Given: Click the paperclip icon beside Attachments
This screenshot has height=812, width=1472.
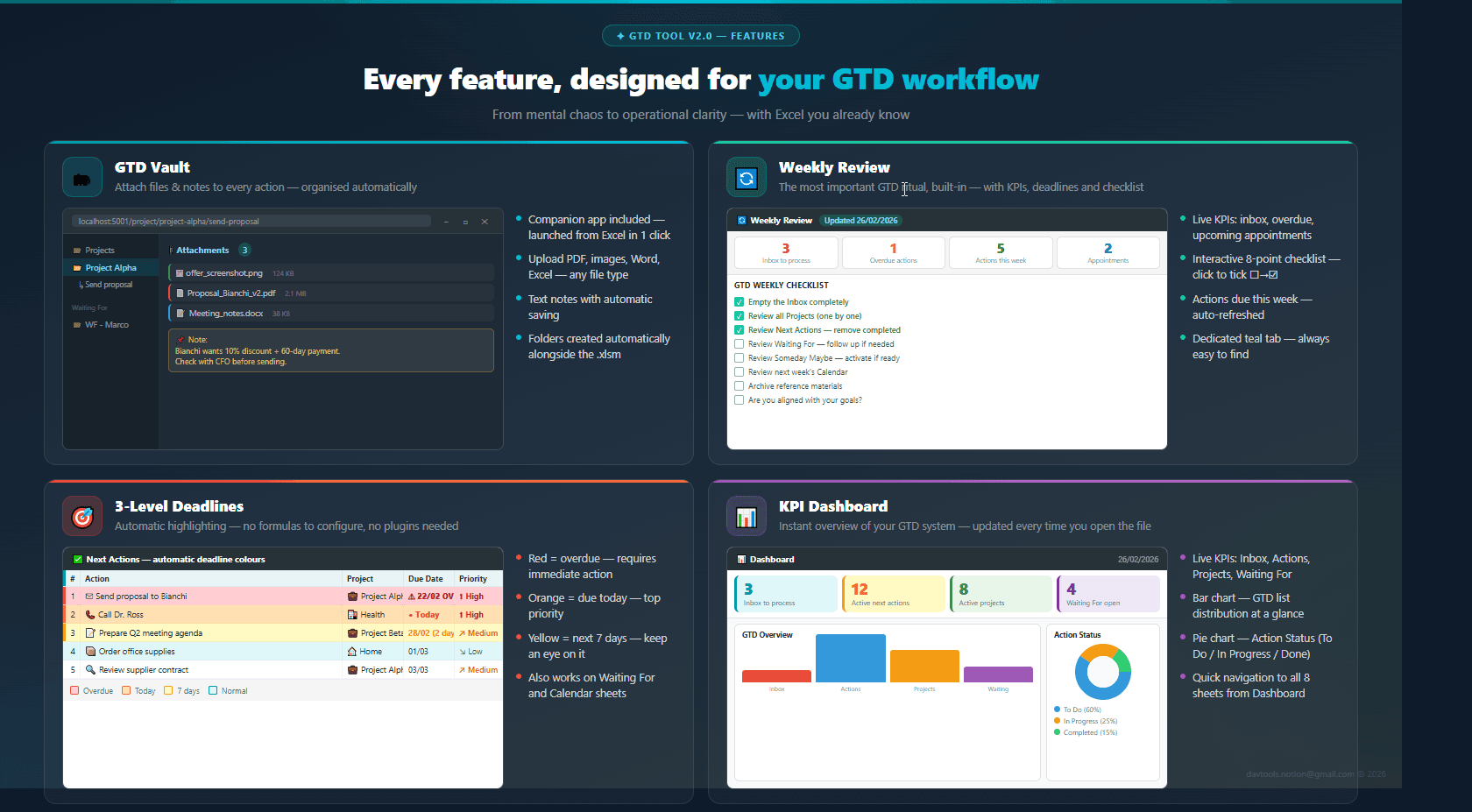Looking at the screenshot, I should point(170,251).
